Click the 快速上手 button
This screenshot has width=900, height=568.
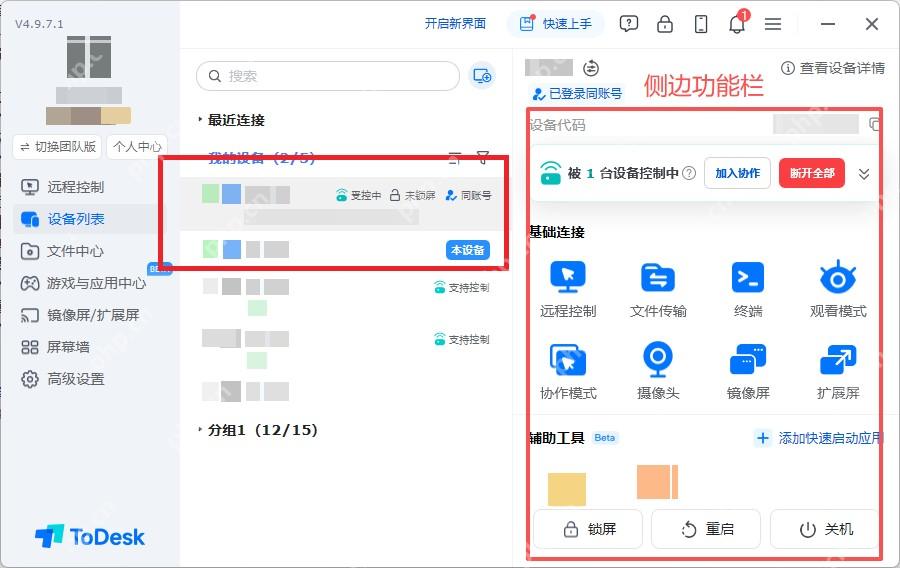tap(555, 24)
